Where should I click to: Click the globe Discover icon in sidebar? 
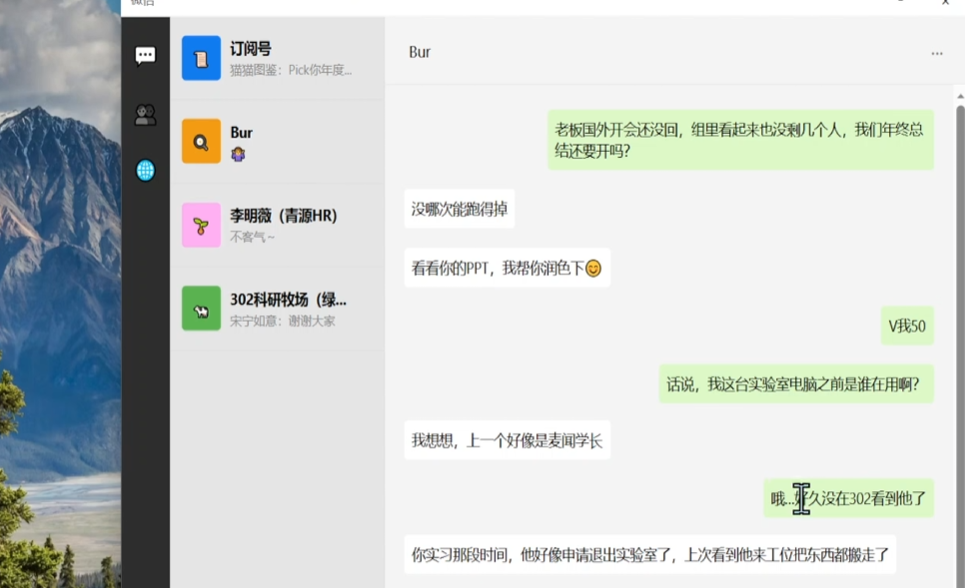(145, 170)
